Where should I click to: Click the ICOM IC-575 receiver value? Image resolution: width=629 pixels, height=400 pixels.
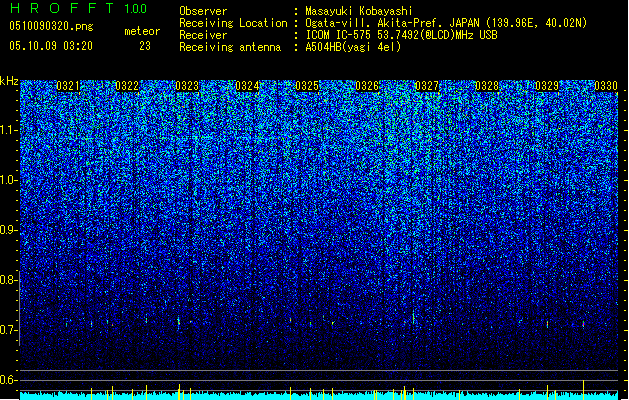point(401,35)
